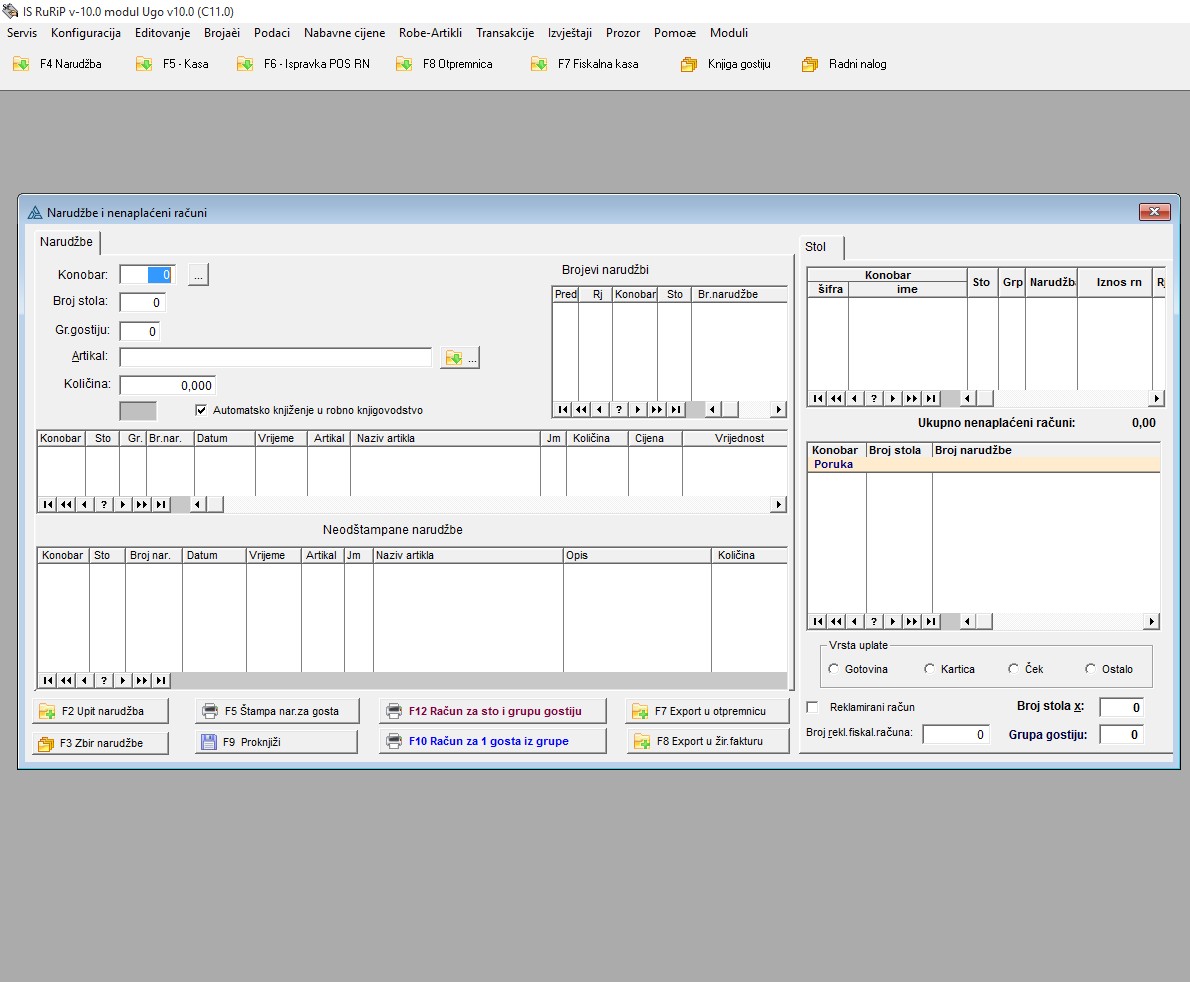Switch to the Stol tab
Screen dimensions: 1190x982
pos(816,247)
